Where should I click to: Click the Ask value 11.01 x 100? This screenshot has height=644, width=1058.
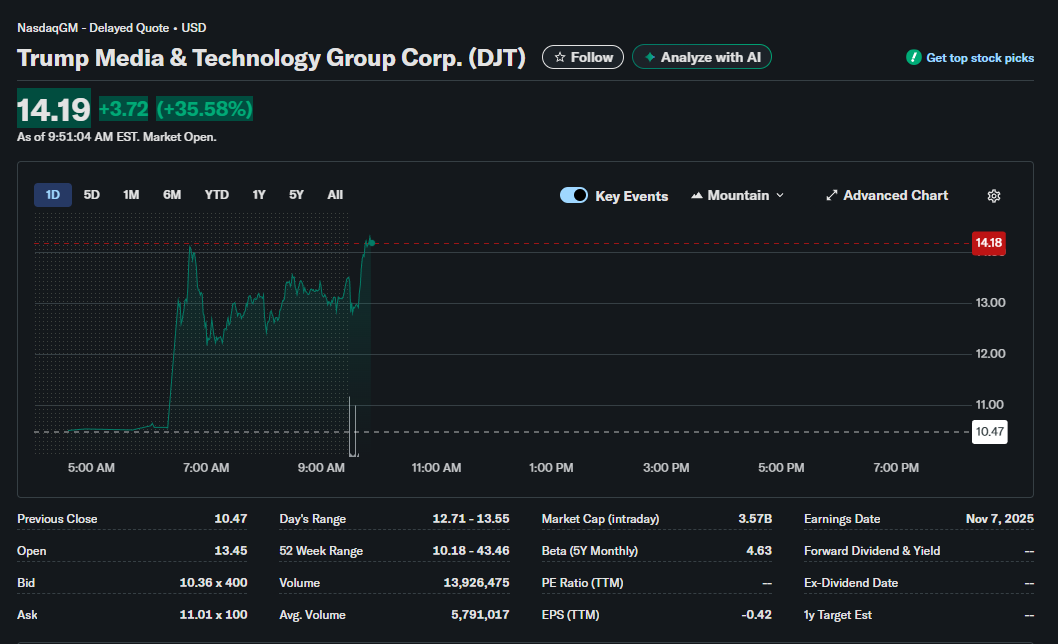tap(213, 615)
